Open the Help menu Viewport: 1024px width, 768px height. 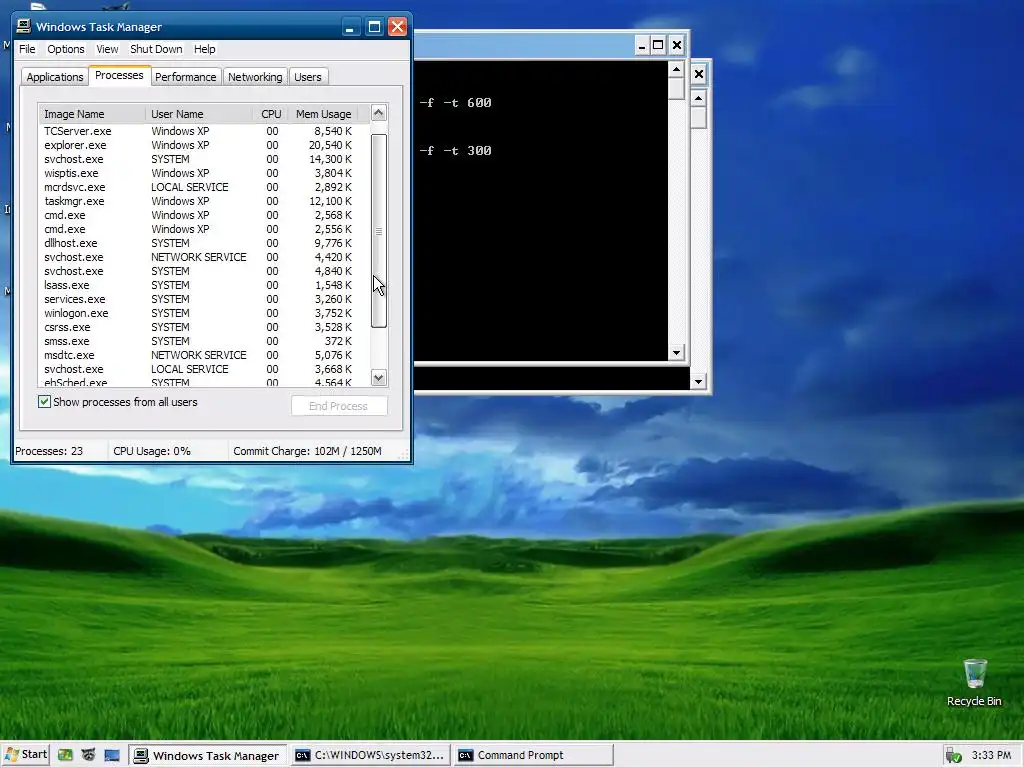(204, 49)
